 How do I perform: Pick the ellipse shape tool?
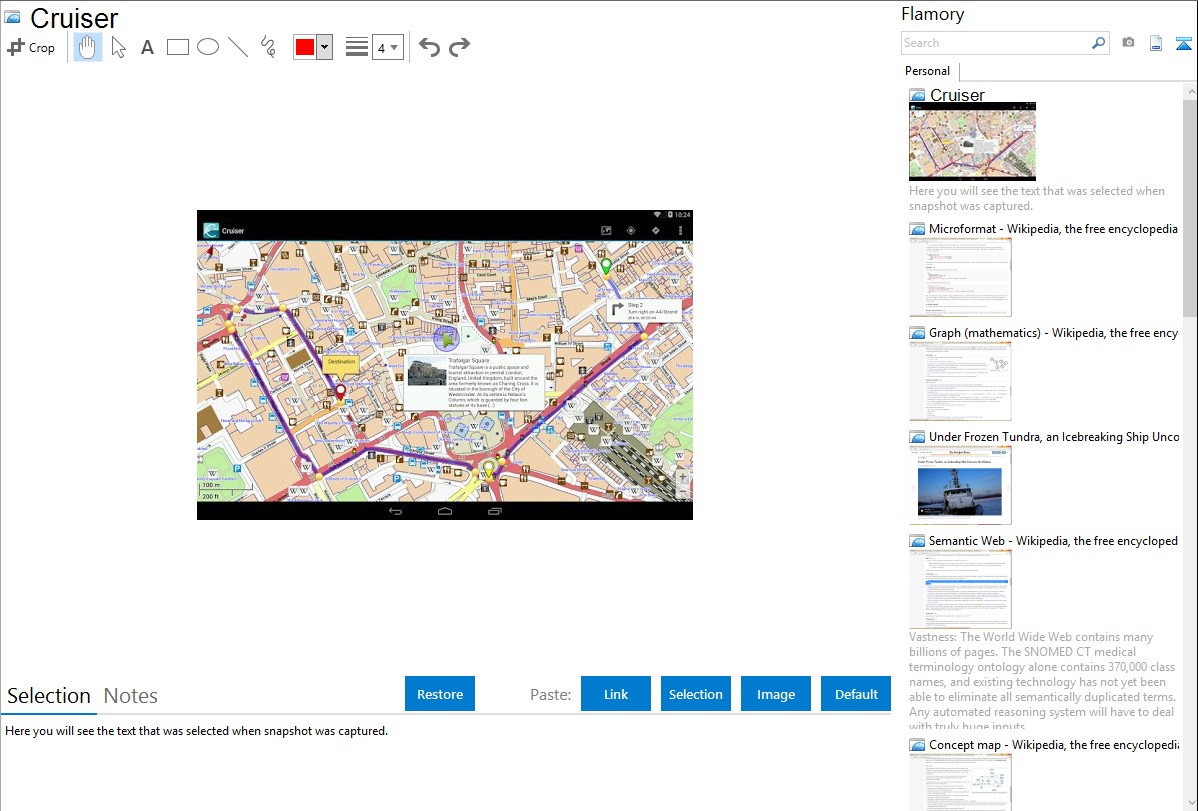pos(208,47)
